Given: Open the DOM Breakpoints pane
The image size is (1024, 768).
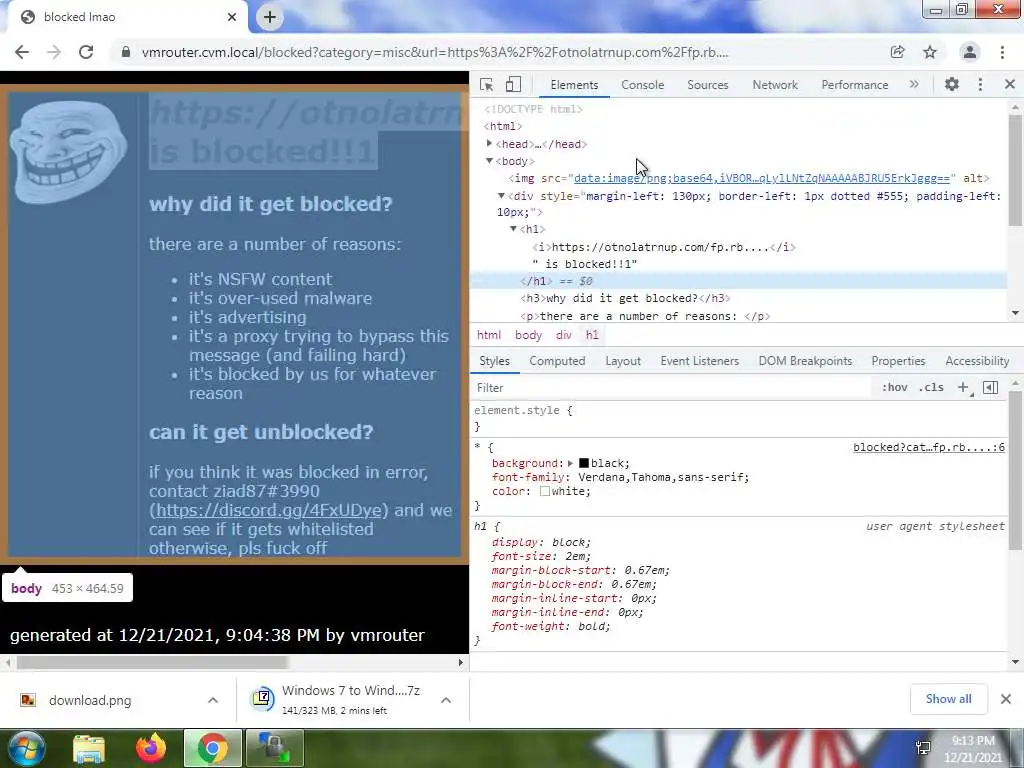Looking at the screenshot, I should pyautogui.click(x=805, y=361).
